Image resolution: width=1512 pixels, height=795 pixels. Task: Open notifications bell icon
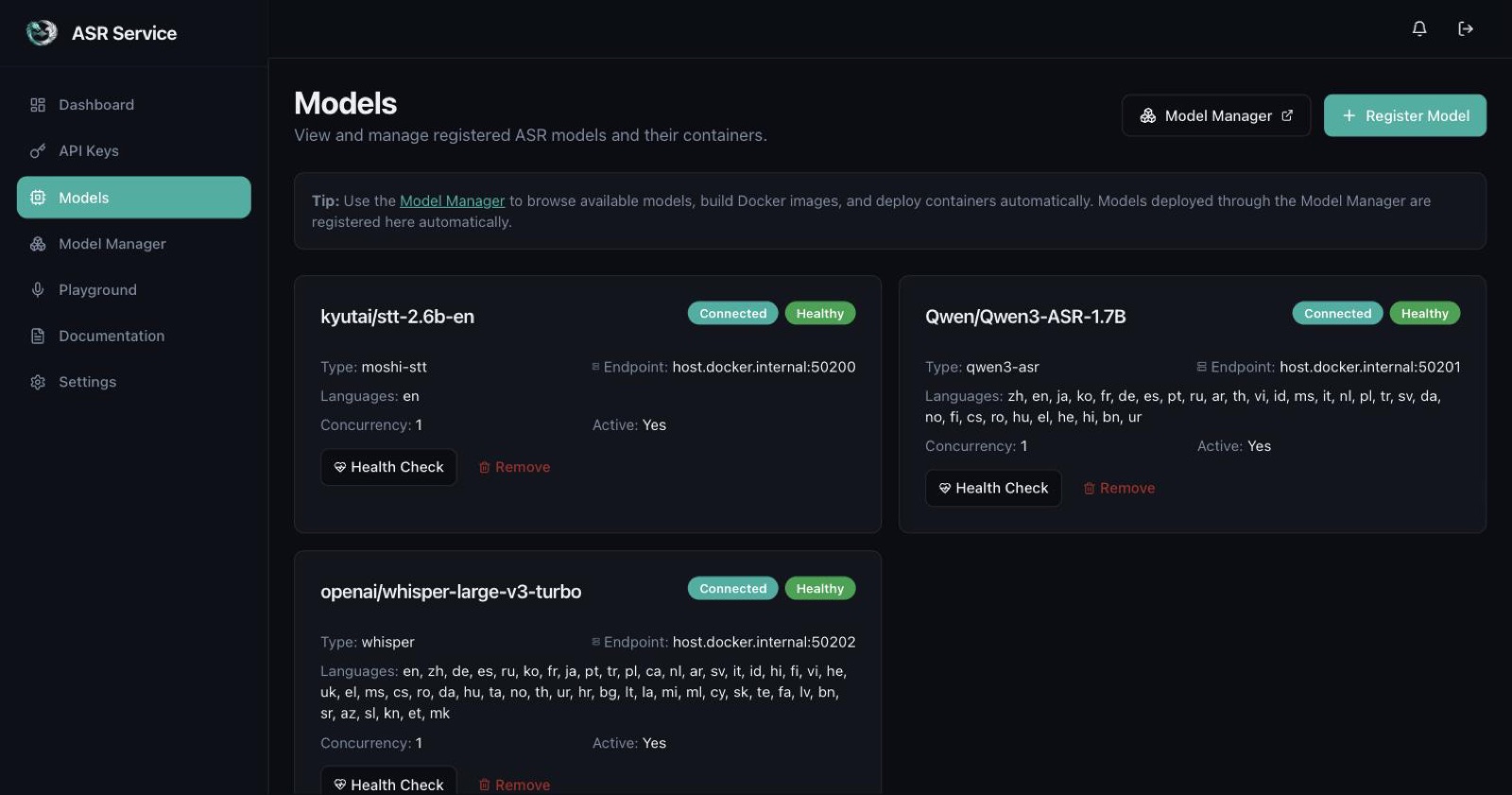click(x=1419, y=28)
